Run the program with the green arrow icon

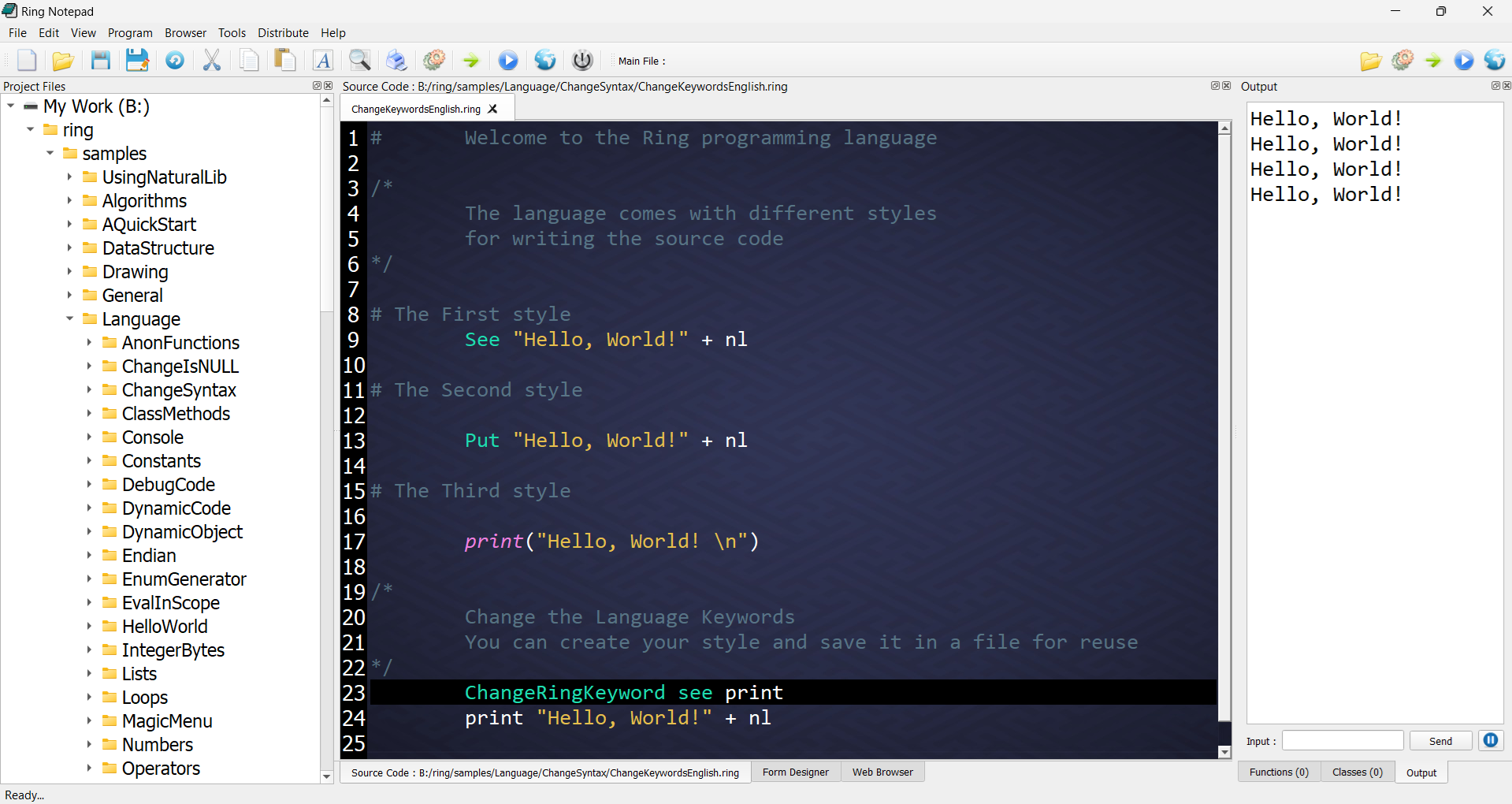coord(471,61)
